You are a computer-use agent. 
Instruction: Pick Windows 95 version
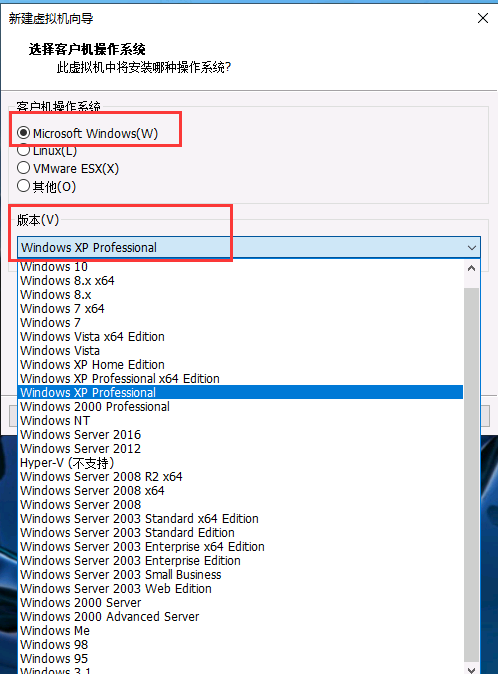[240, 659]
